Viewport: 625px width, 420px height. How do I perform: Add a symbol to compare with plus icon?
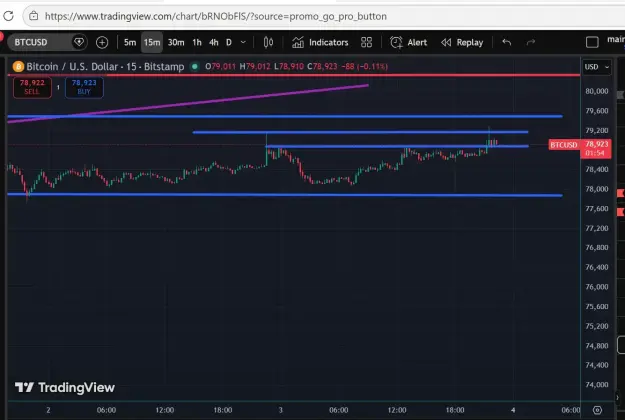tap(102, 42)
